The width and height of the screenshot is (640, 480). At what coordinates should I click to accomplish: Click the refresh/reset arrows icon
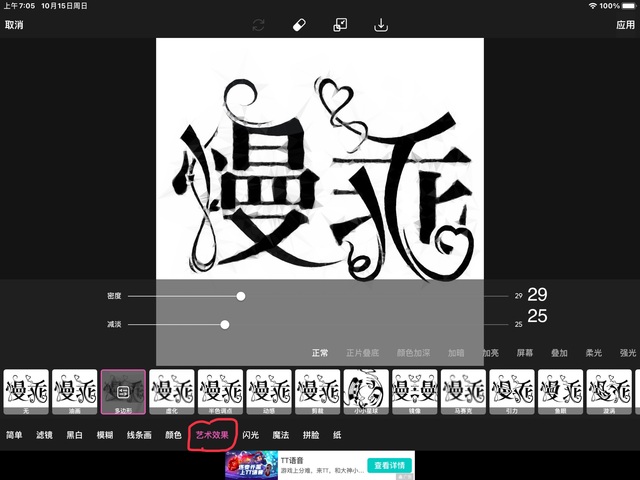click(261, 25)
